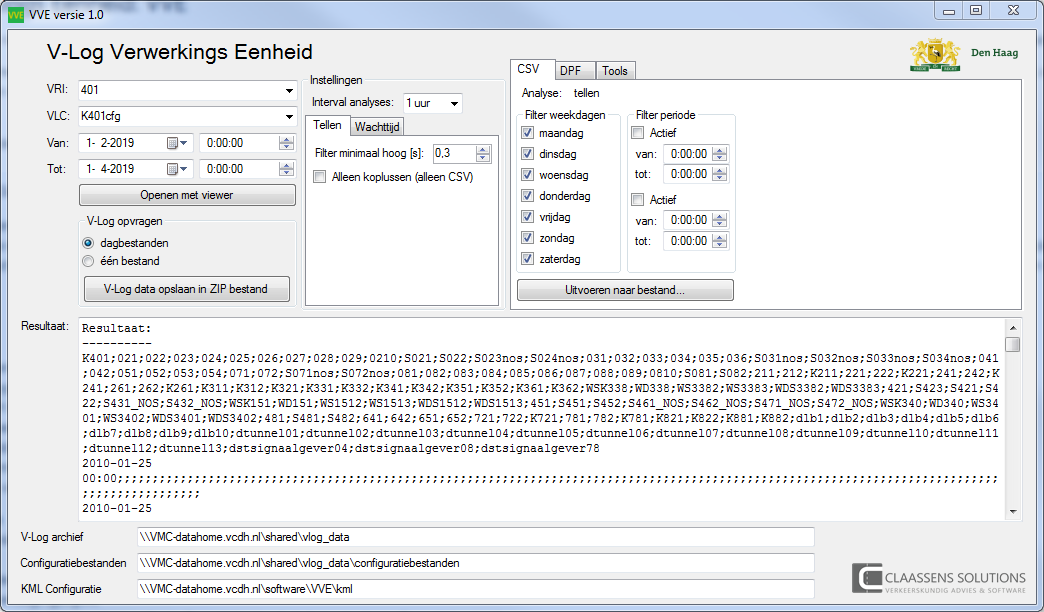
Task: Click V-Log data opslaan in ZIP bestand
Action: click(x=186, y=289)
